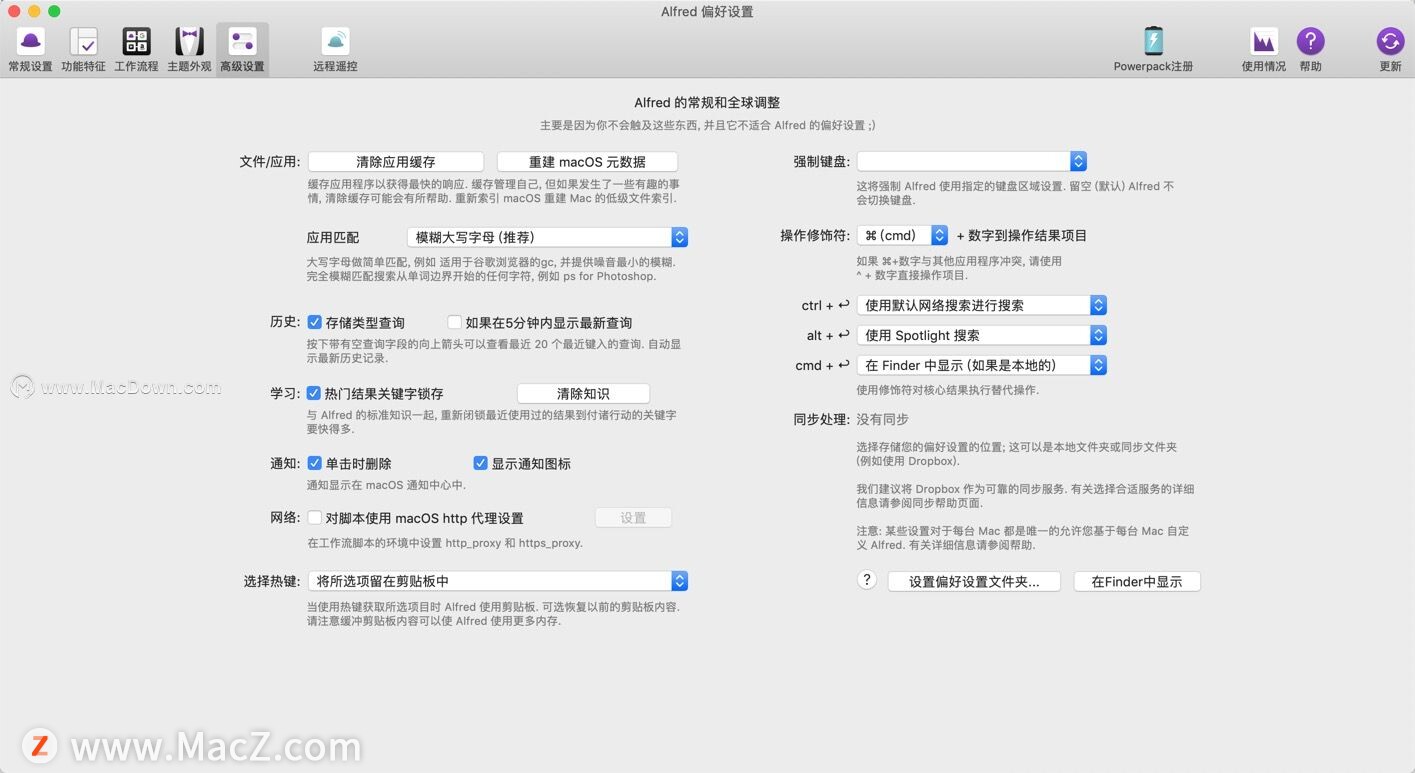This screenshot has width=1415, height=773.
Task: Open the 常规设置 hat icon tab
Action: click(x=30, y=41)
